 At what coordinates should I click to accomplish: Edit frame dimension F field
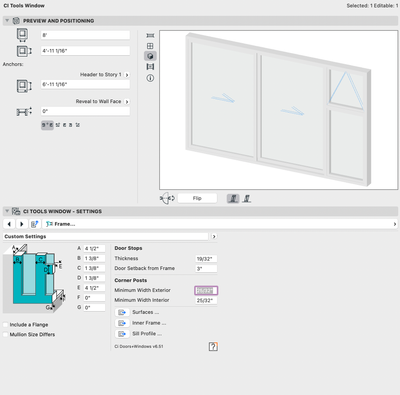[x=94, y=298]
